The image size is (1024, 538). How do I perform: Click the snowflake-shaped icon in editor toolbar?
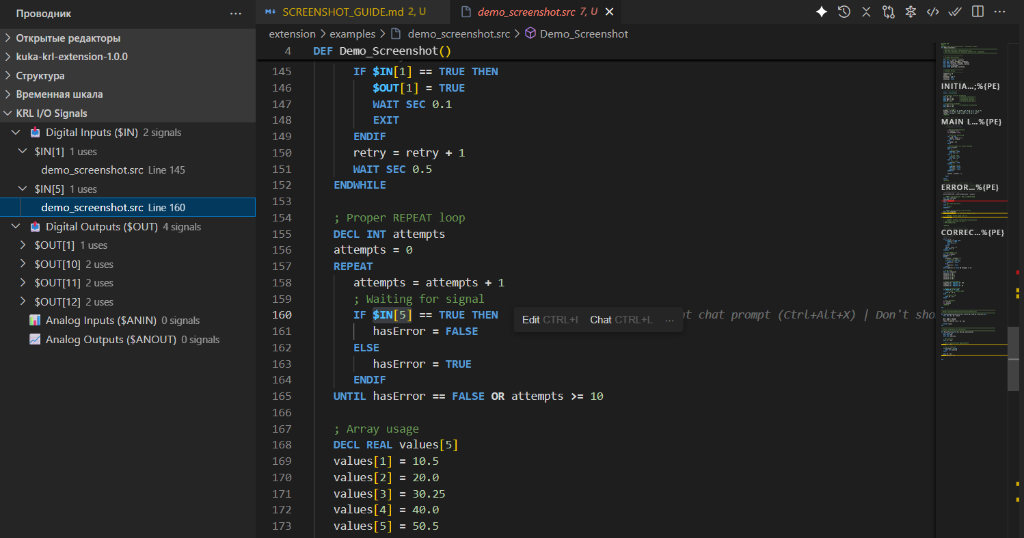pyautogui.click(x=910, y=12)
